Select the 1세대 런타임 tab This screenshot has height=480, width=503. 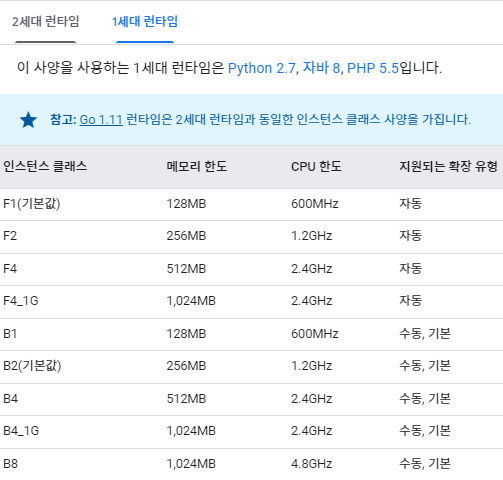coord(145,22)
